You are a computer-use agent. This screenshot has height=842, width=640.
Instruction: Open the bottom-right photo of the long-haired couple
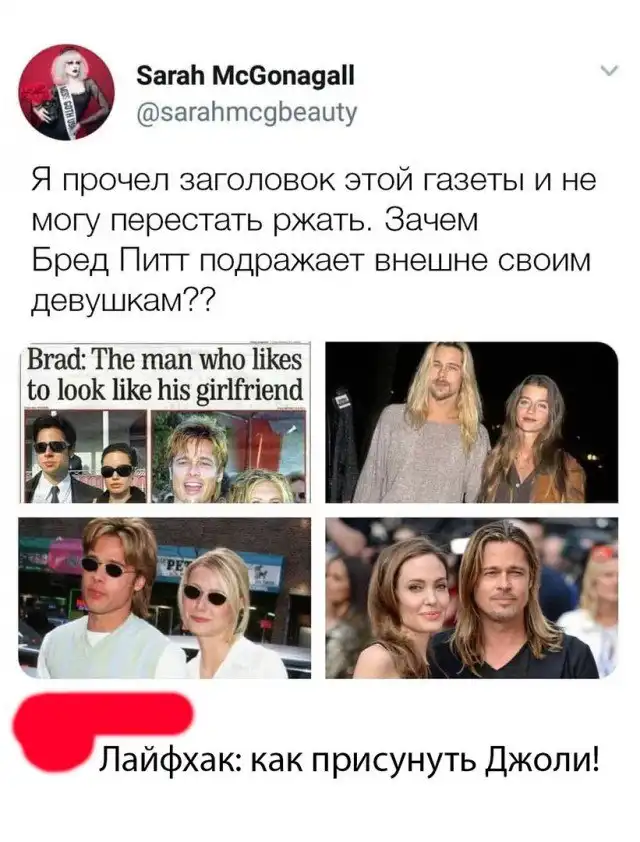(472, 598)
